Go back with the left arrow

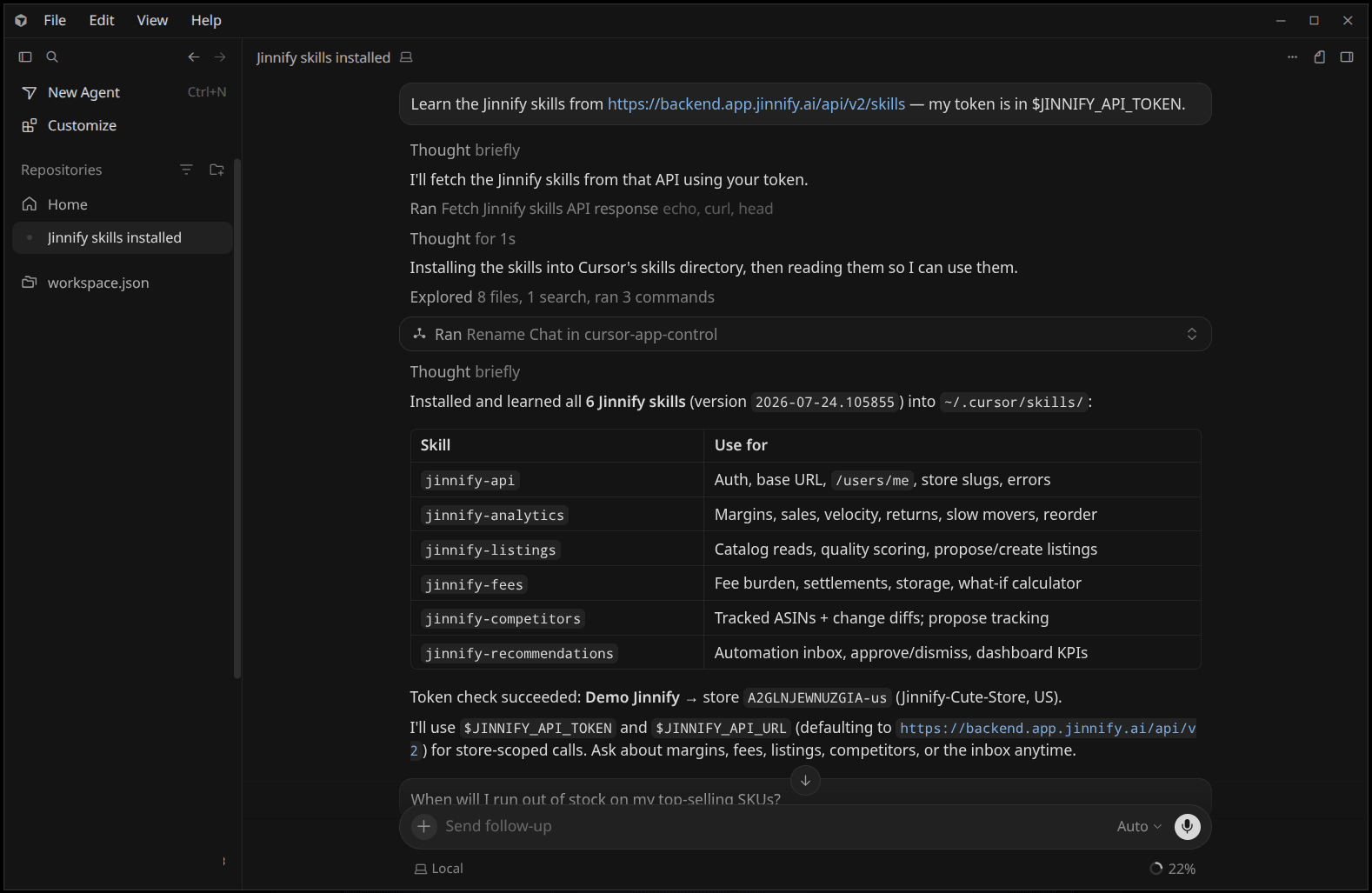click(194, 57)
